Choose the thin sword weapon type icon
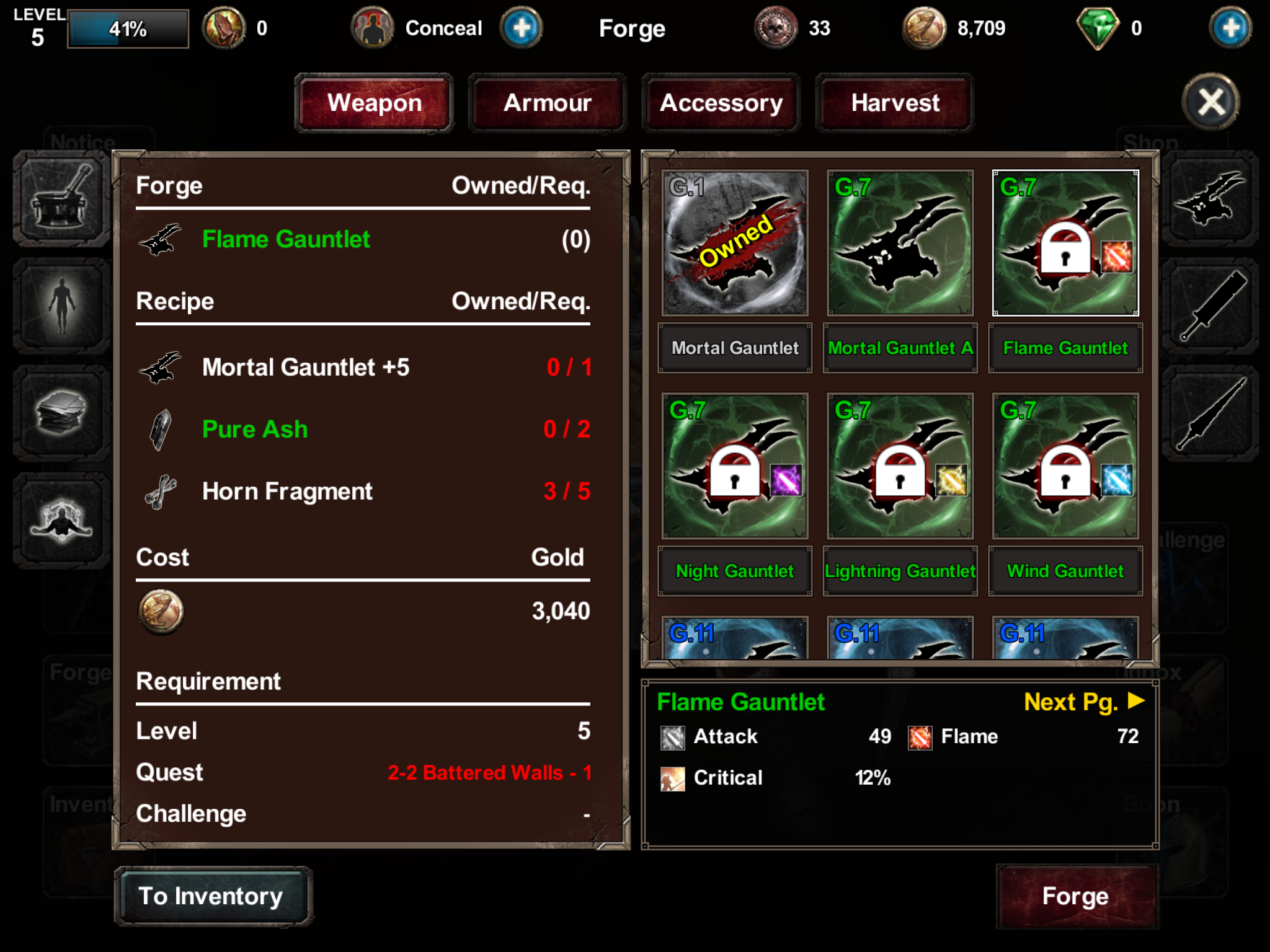This screenshot has height=952, width=1270. click(1210, 413)
